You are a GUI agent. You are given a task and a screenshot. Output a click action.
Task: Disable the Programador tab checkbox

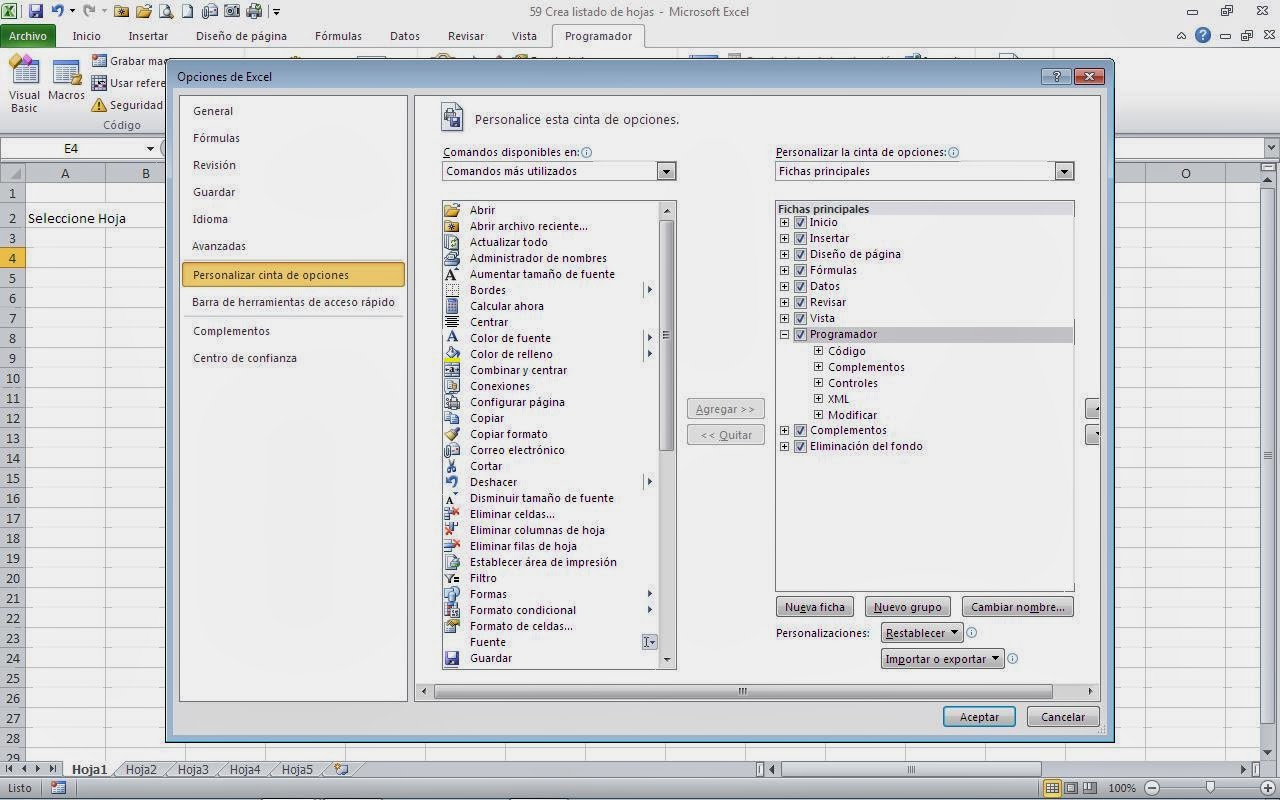[800, 334]
